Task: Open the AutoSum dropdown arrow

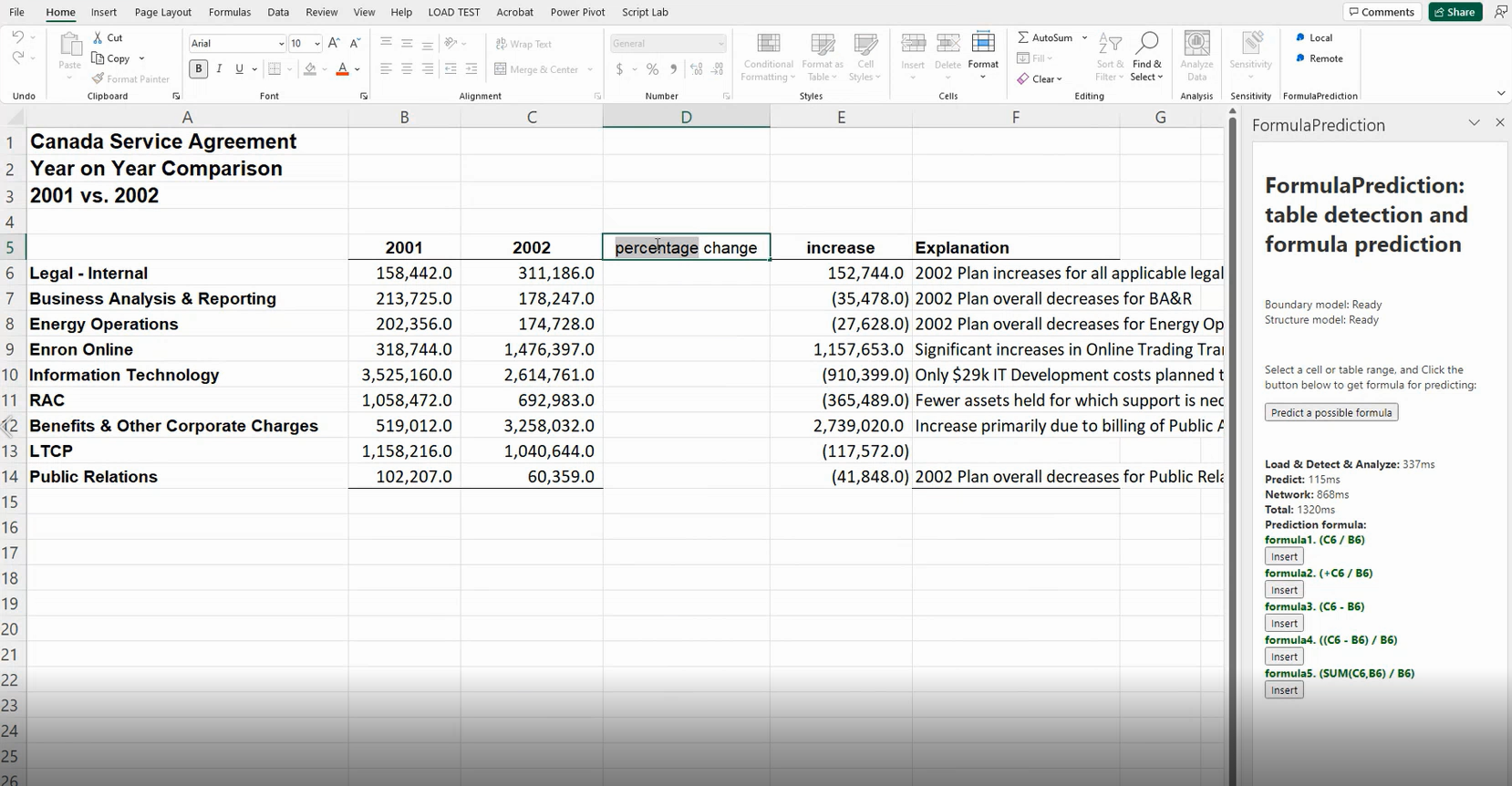Action: tap(1084, 37)
